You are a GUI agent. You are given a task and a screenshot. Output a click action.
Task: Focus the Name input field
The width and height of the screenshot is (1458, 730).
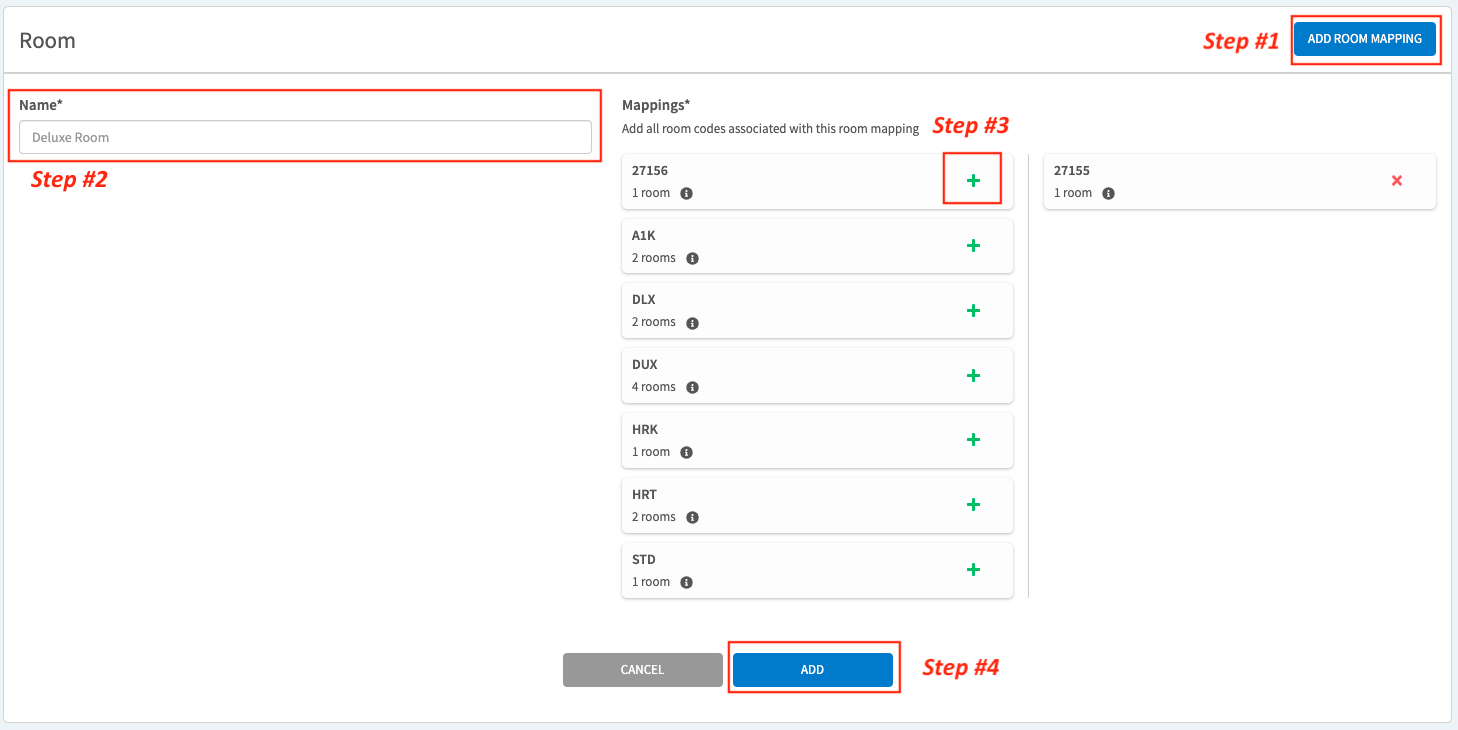coord(305,138)
